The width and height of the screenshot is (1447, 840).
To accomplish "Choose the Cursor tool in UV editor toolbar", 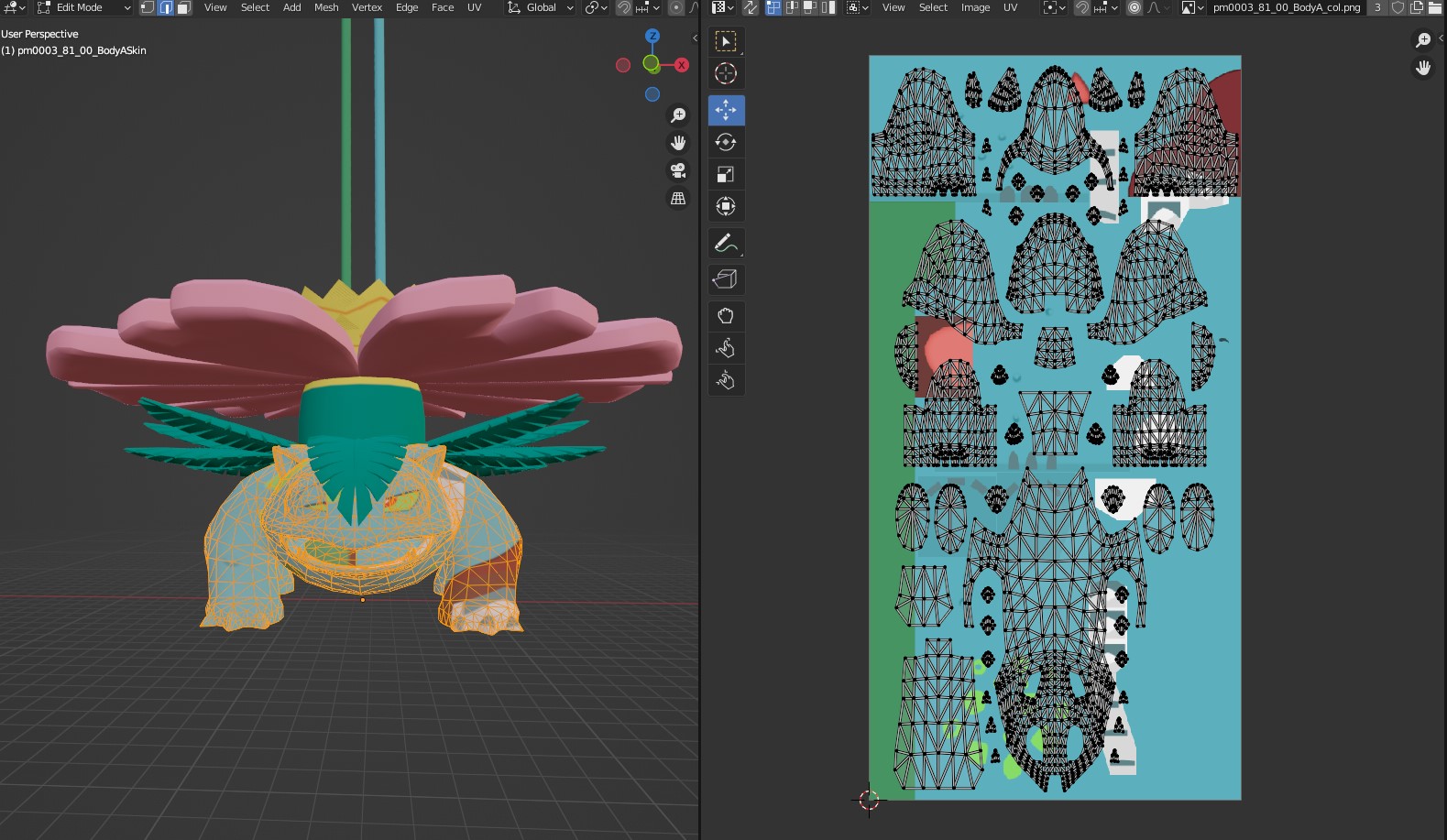I will [x=726, y=73].
